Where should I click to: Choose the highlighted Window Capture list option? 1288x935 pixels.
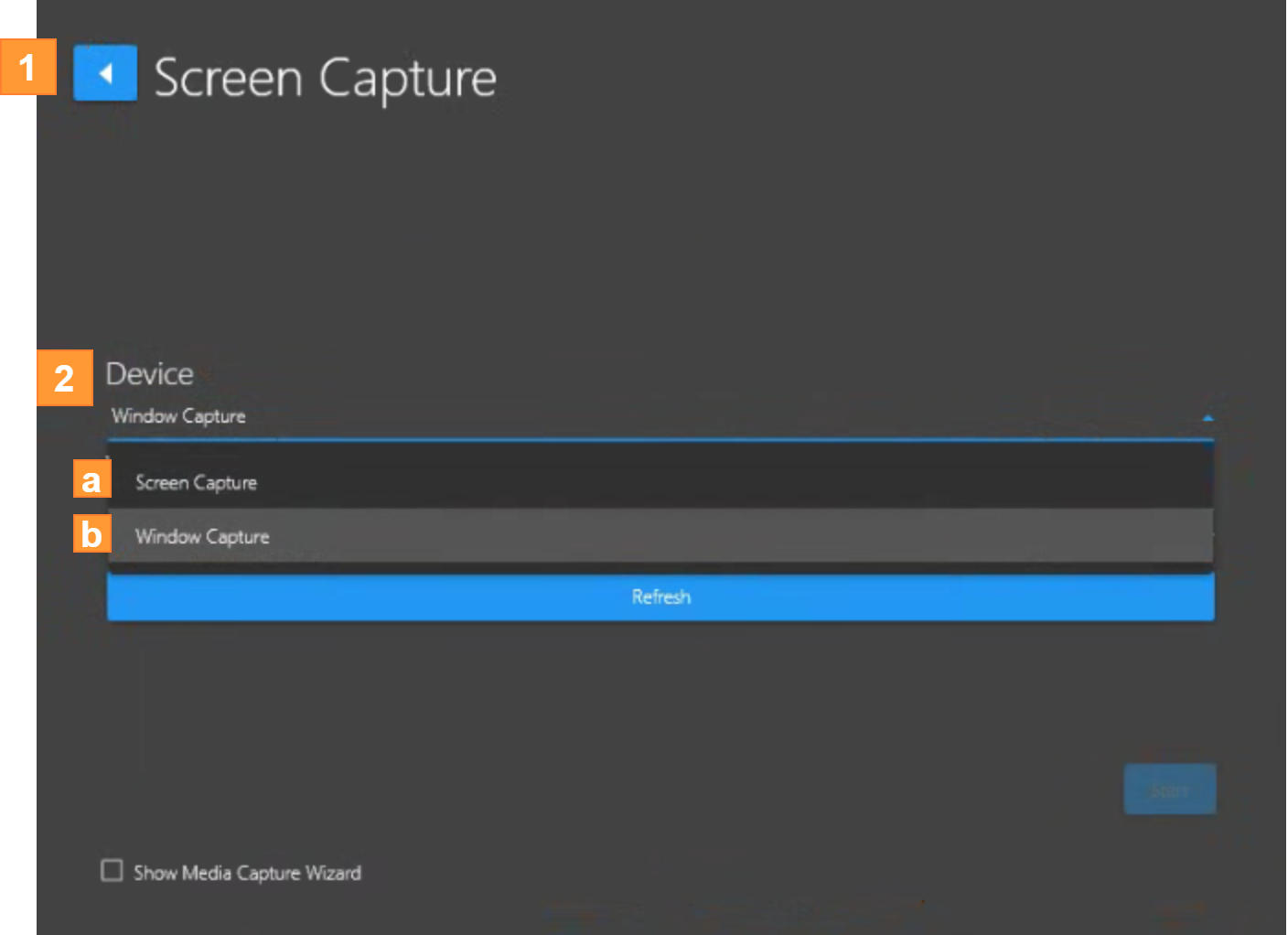coord(202,536)
